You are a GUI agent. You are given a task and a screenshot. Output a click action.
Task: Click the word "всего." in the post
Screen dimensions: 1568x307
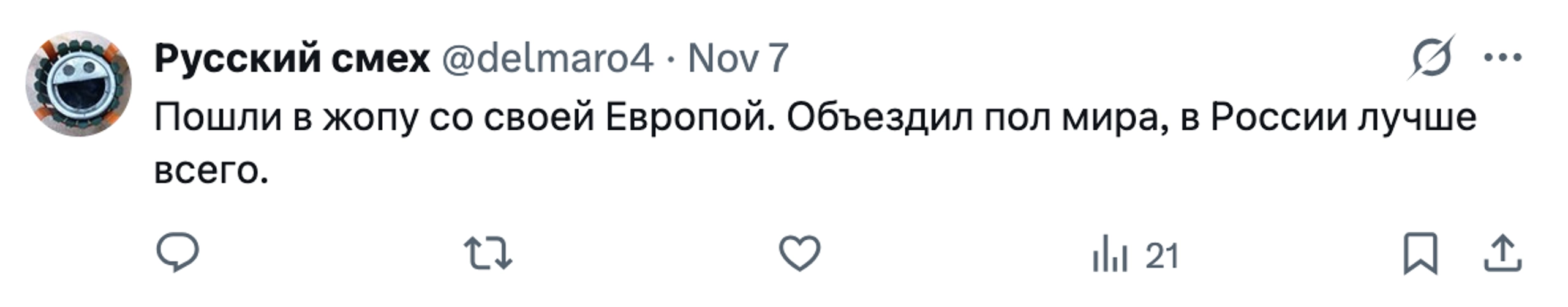[x=211, y=169]
